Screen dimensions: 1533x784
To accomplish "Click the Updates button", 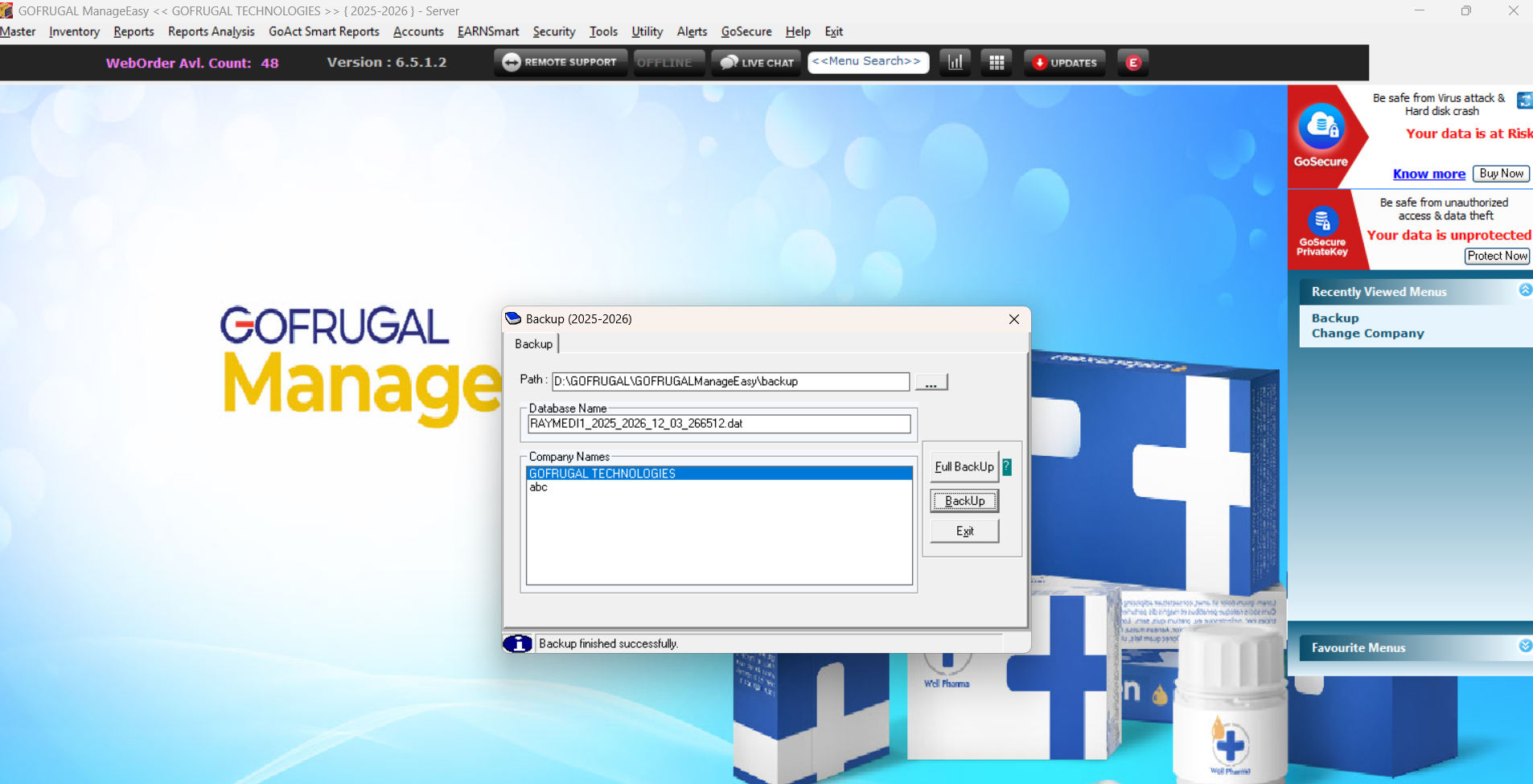I will (x=1065, y=63).
